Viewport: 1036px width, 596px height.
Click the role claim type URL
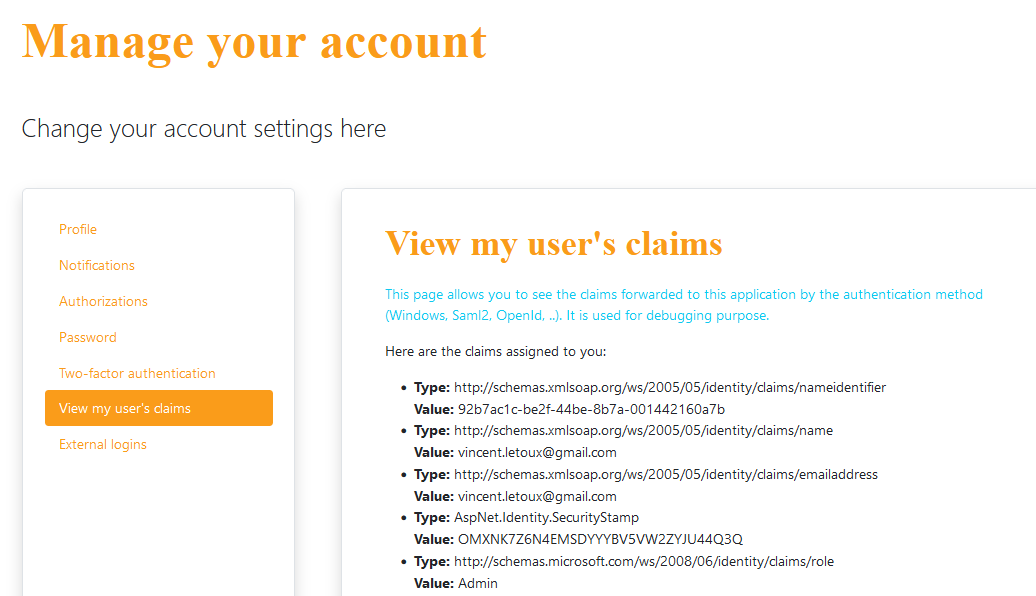coord(644,562)
